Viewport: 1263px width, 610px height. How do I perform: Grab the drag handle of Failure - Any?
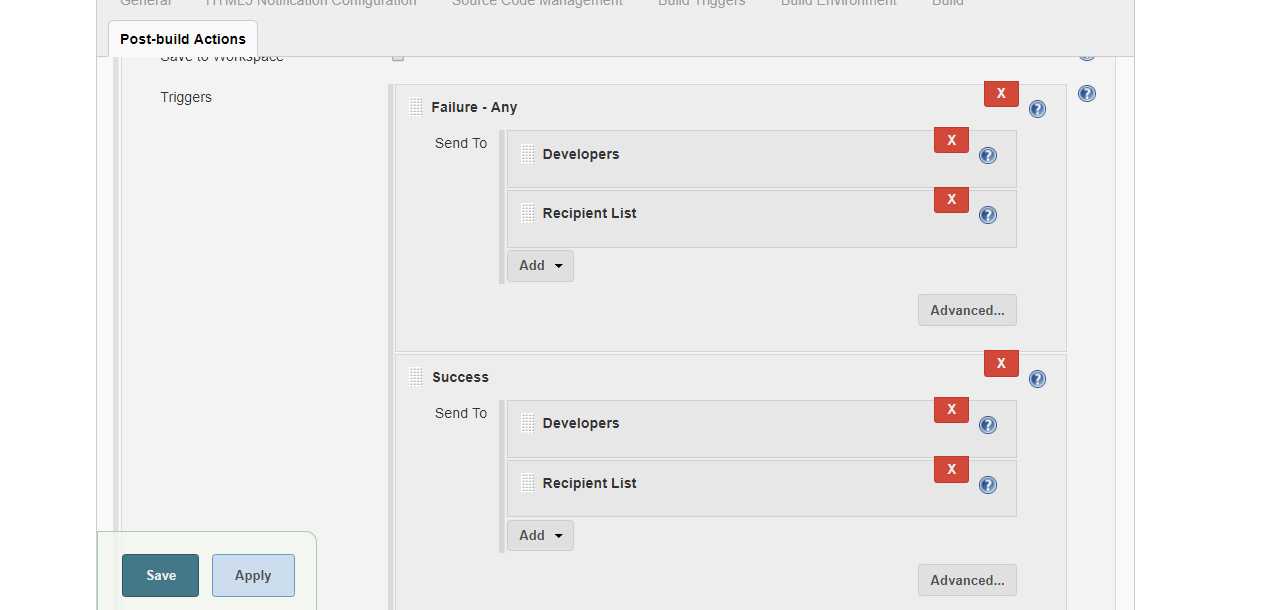416,107
